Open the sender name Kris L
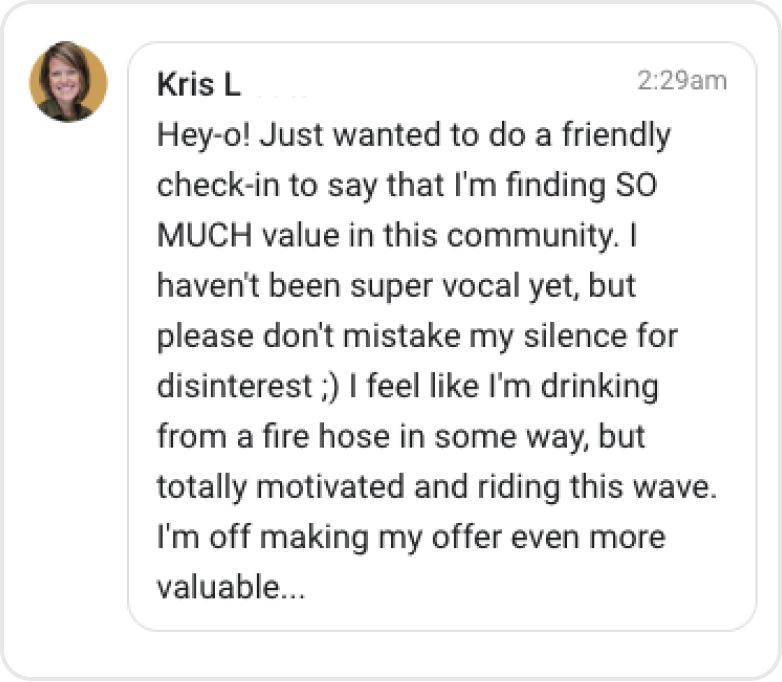Viewport: 782px width, 682px height. tap(199, 85)
